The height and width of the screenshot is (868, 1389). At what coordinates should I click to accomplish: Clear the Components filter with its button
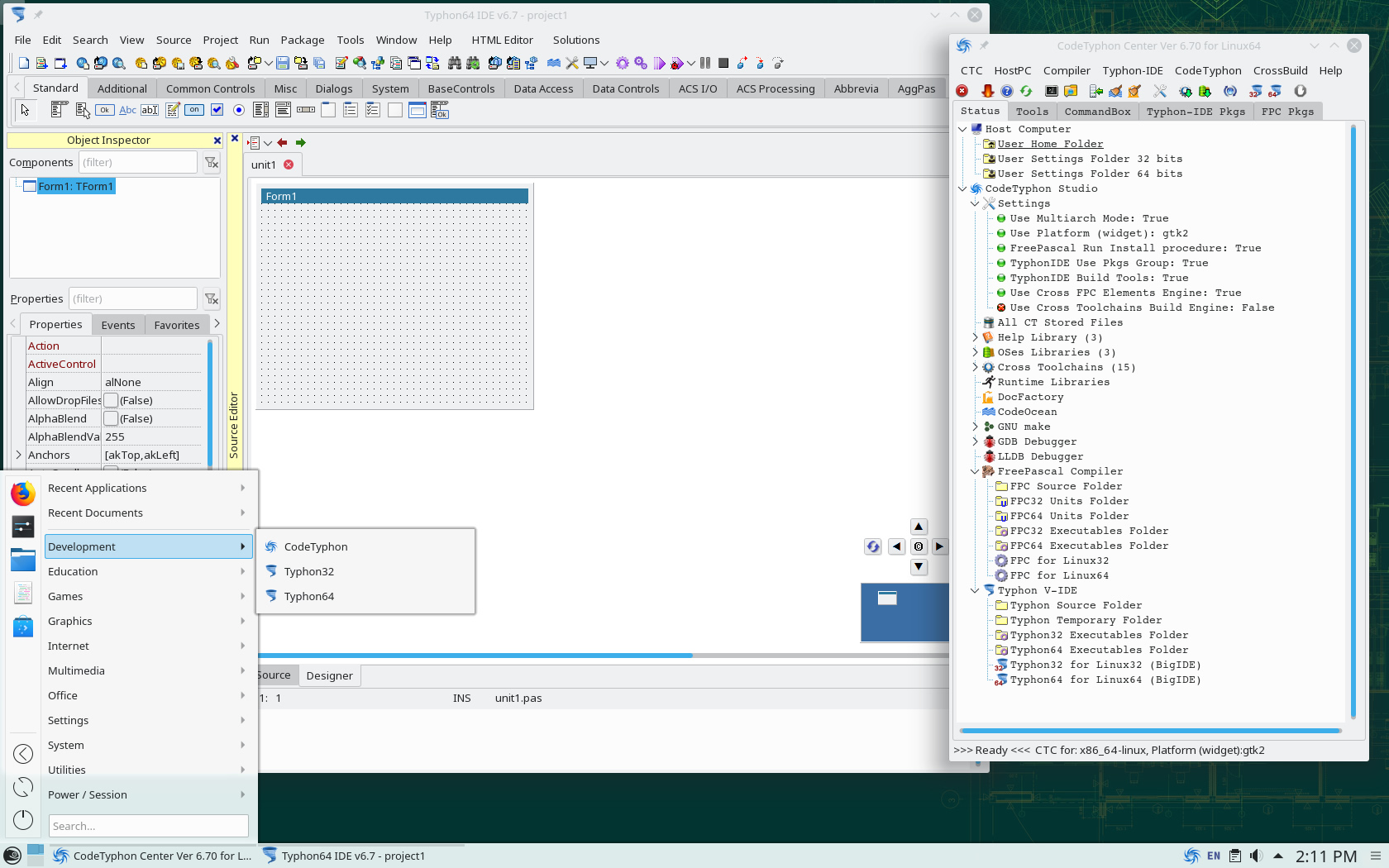[x=212, y=163]
